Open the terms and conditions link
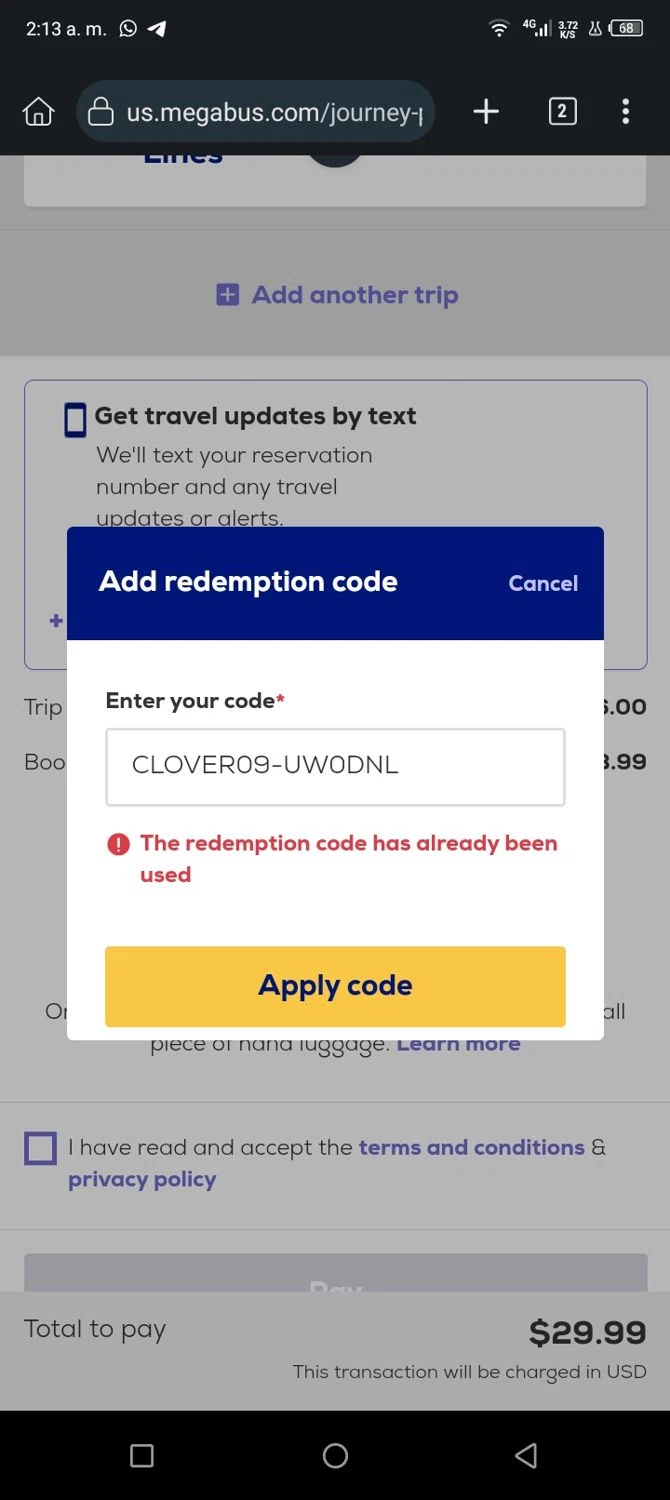Screen dimensions: 670x1500 [x=471, y=1147]
